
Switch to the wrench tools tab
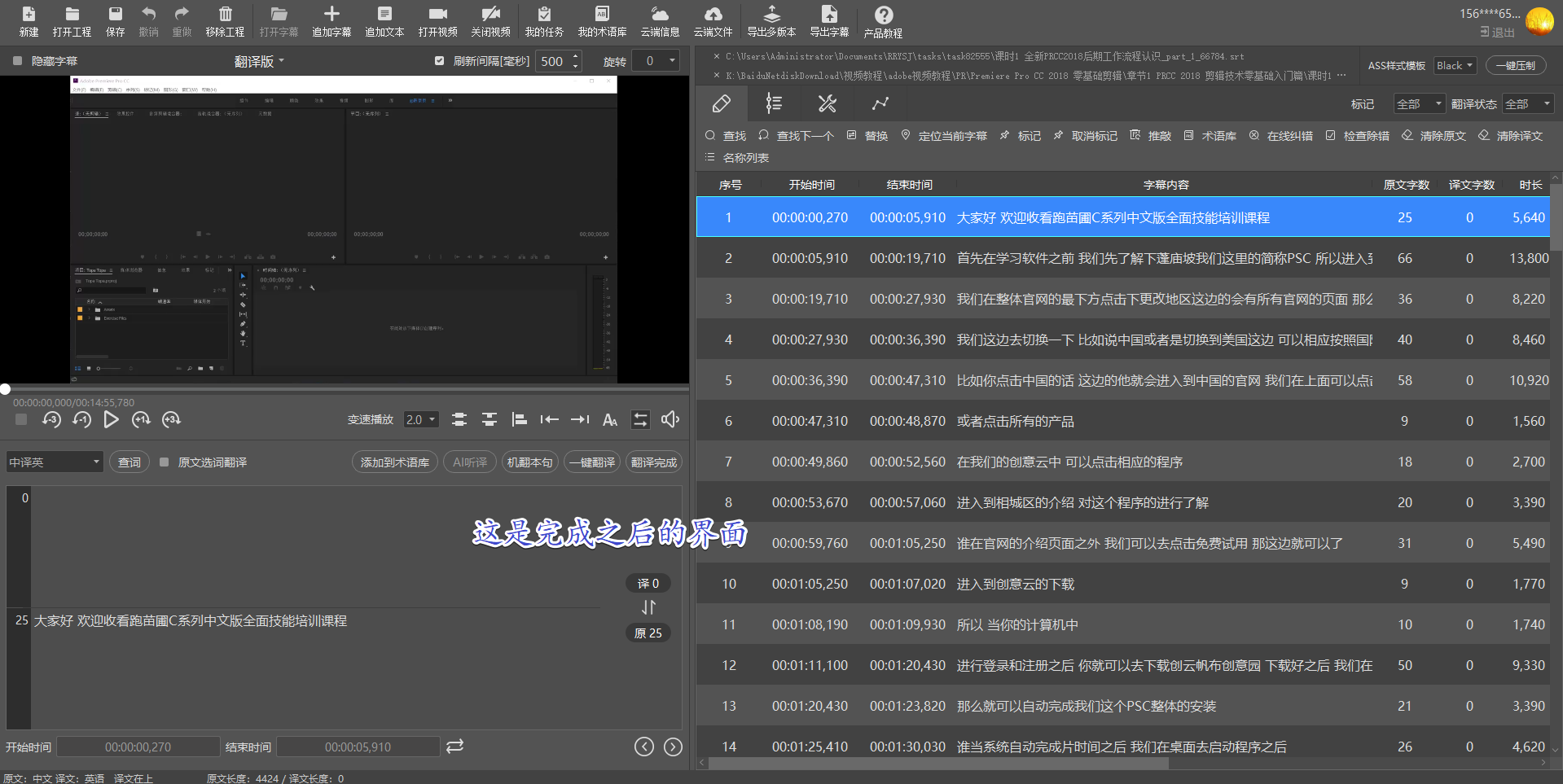click(x=828, y=103)
